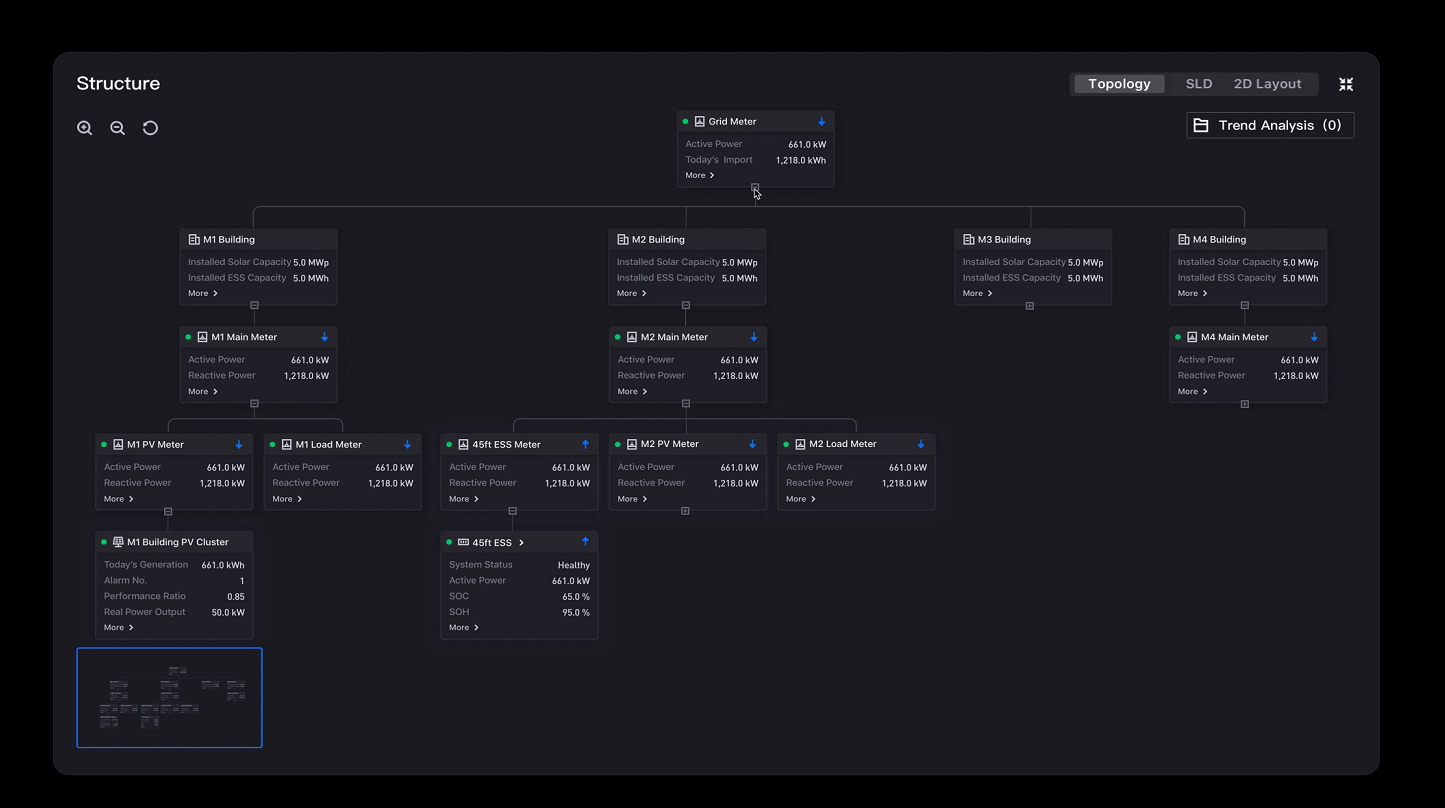This screenshot has width=1445, height=808.
Task: Expand the M2 PV Meter node
Action: click(685, 511)
